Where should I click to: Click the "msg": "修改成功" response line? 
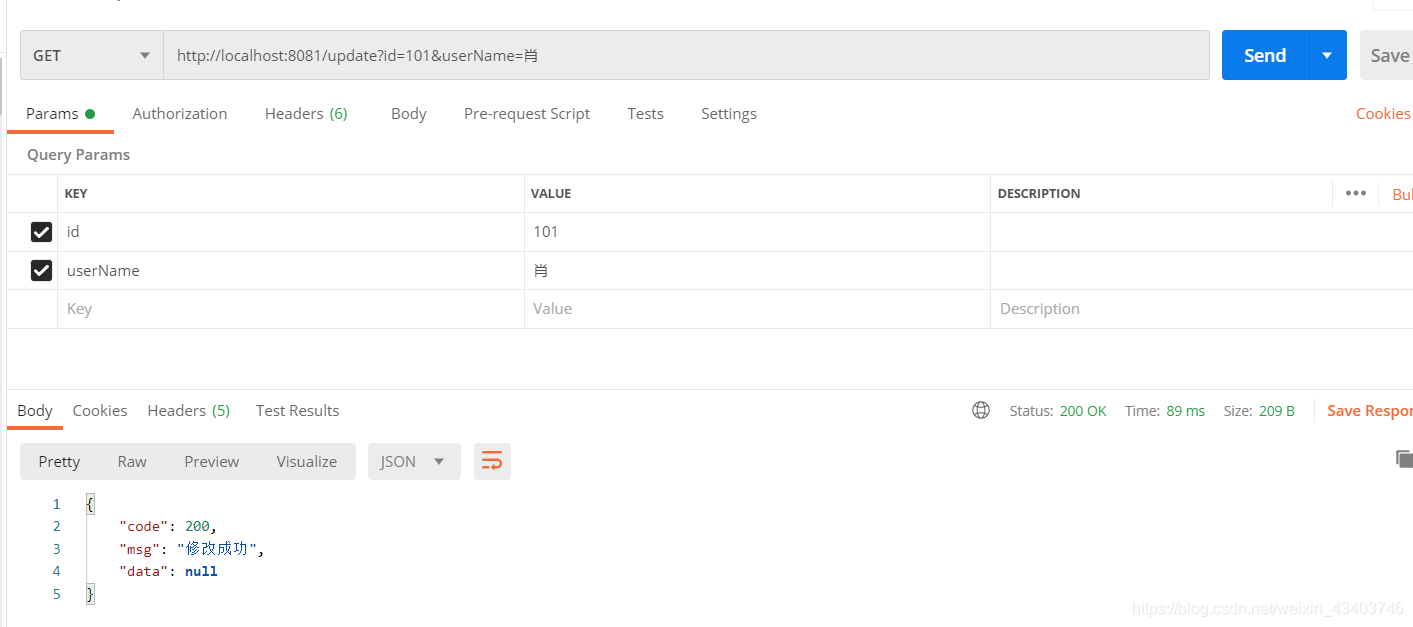tap(191, 548)
